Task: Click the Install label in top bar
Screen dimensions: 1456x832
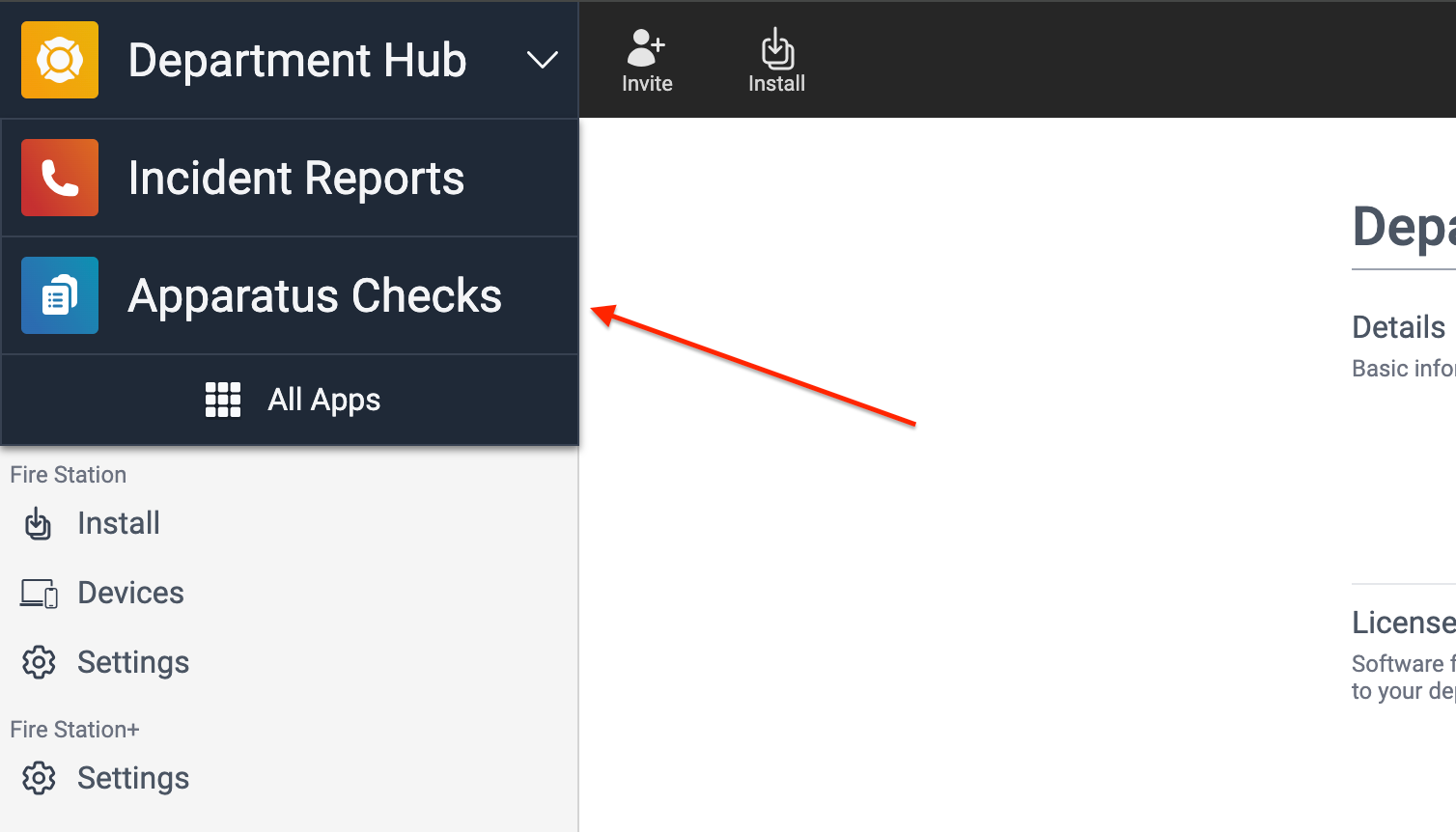Action: coord(776,84)
